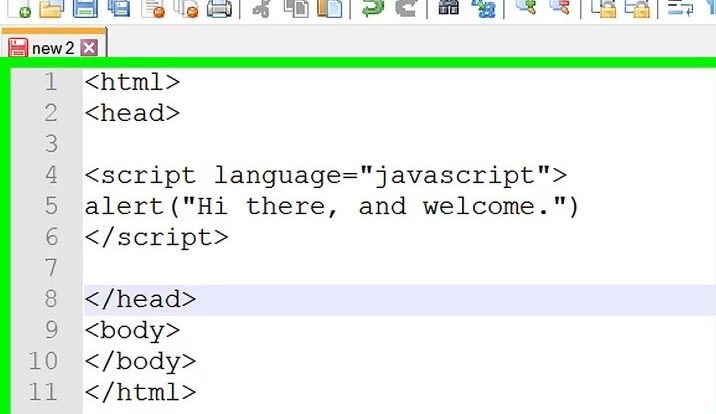The height and width of the screenshot is (414, 716).
Task: Click the <script language="javascript"> line
Action: [326, 176]
